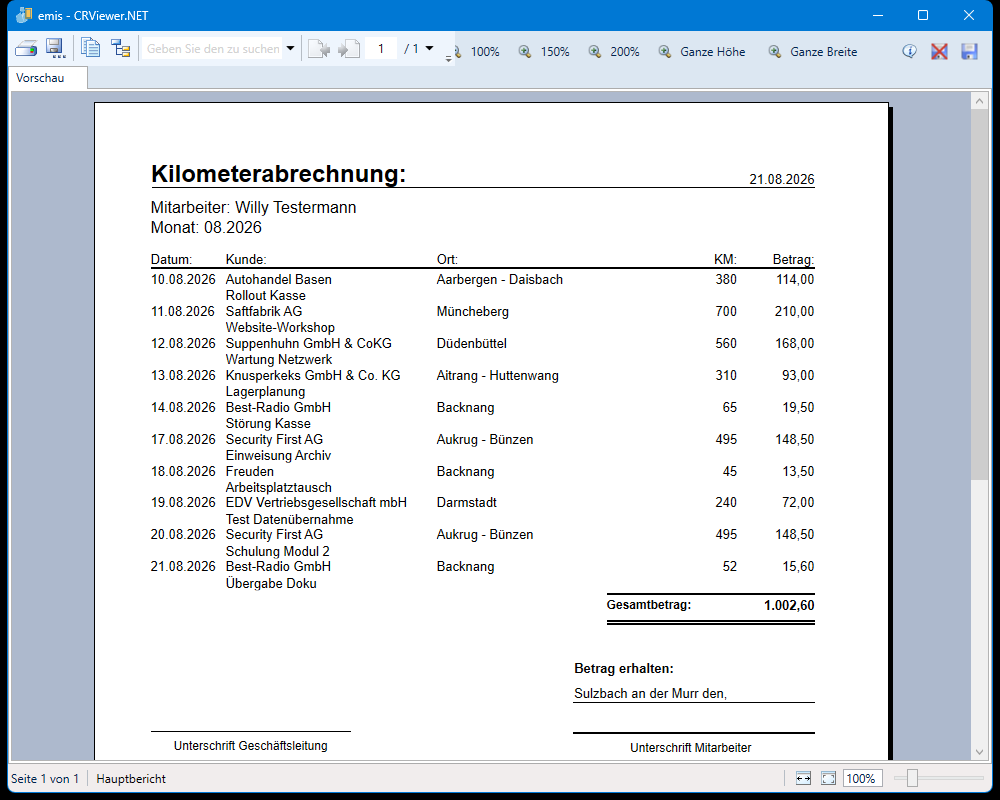The height and width of the screenshot is (800, 1000).
Task: Click 'Sulzbach an der Murr den,' line
Action: click(x=651, y=693)
